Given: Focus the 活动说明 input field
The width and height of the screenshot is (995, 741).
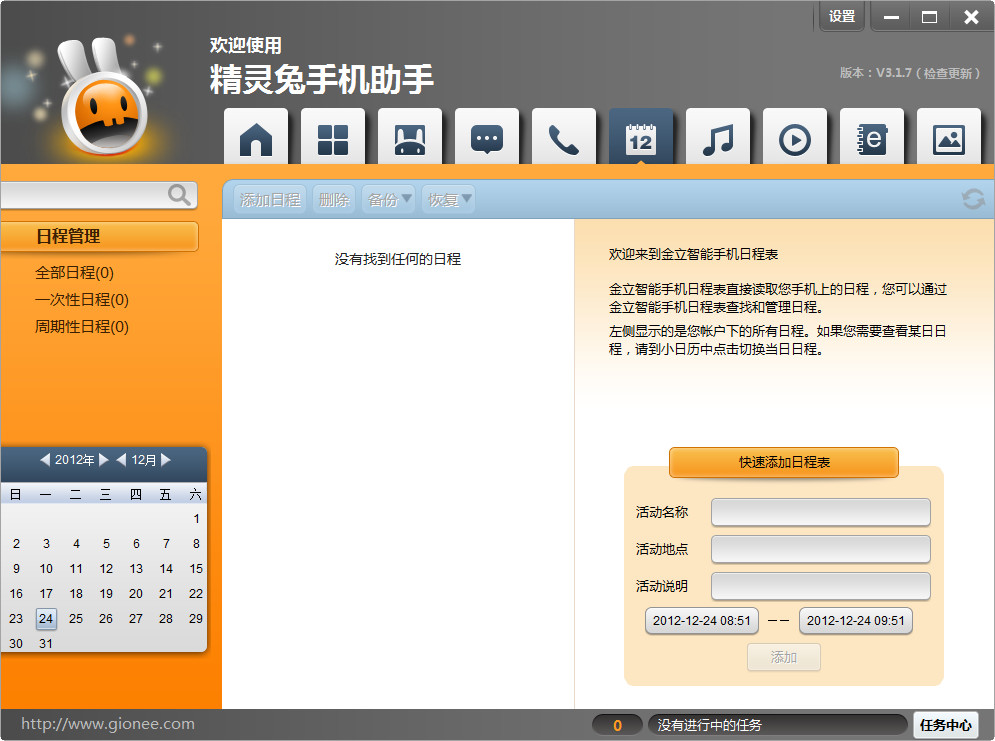Looking at the screenshot, I should pyautogui.click(x=820, y=586).
